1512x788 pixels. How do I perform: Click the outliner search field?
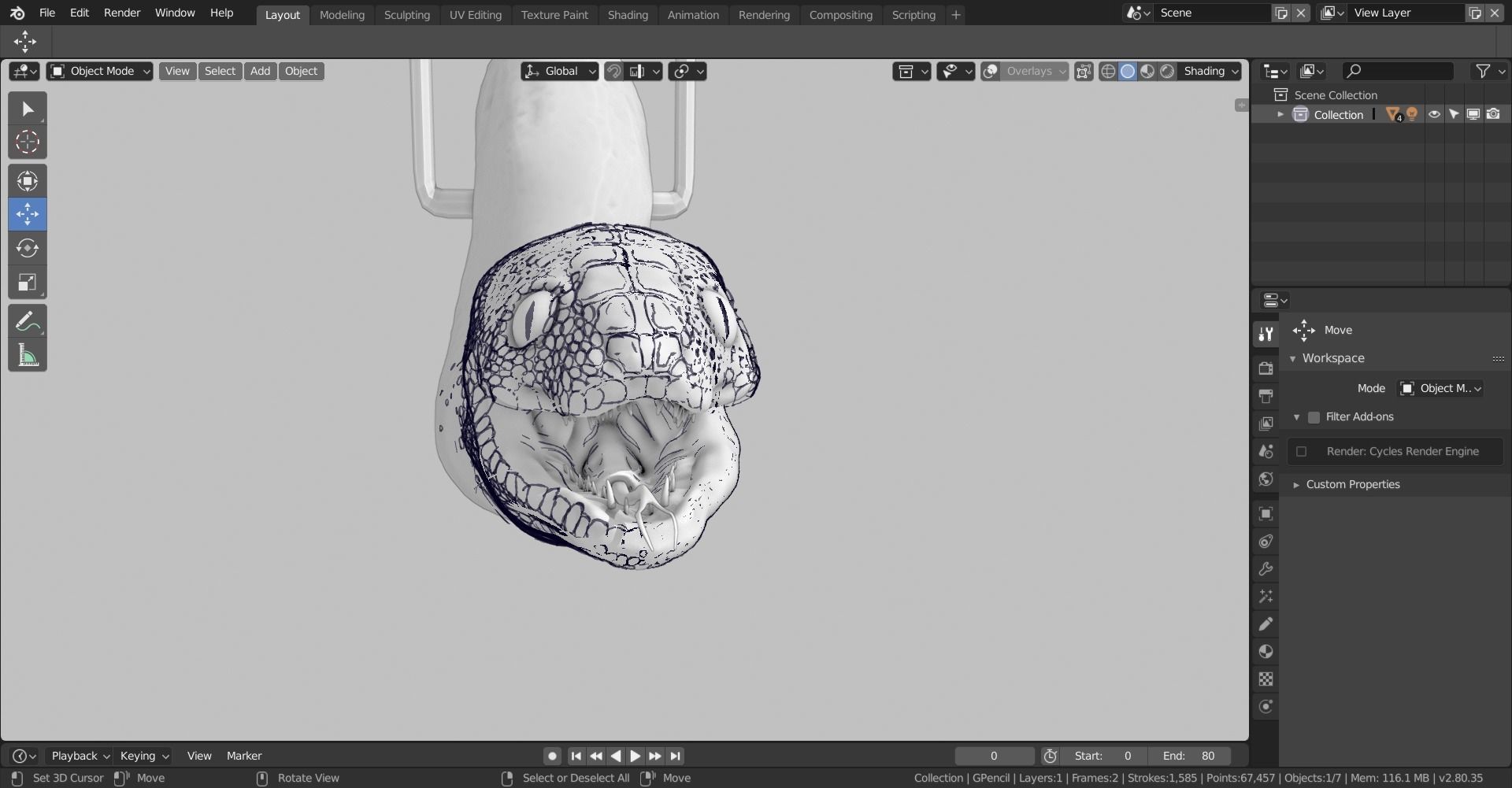pos(1398,71)
